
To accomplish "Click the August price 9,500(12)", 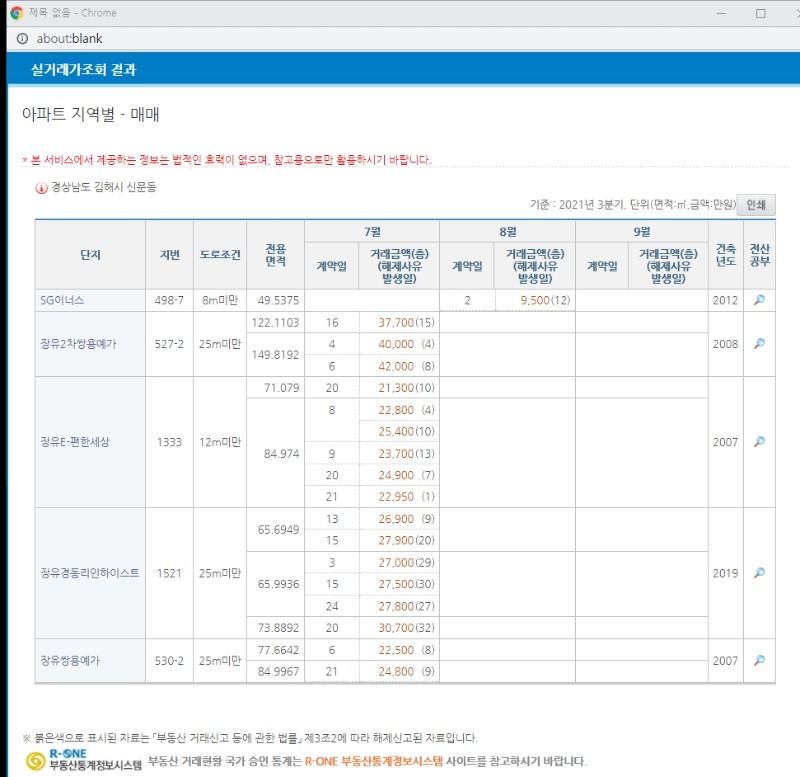I will (545, 300).
